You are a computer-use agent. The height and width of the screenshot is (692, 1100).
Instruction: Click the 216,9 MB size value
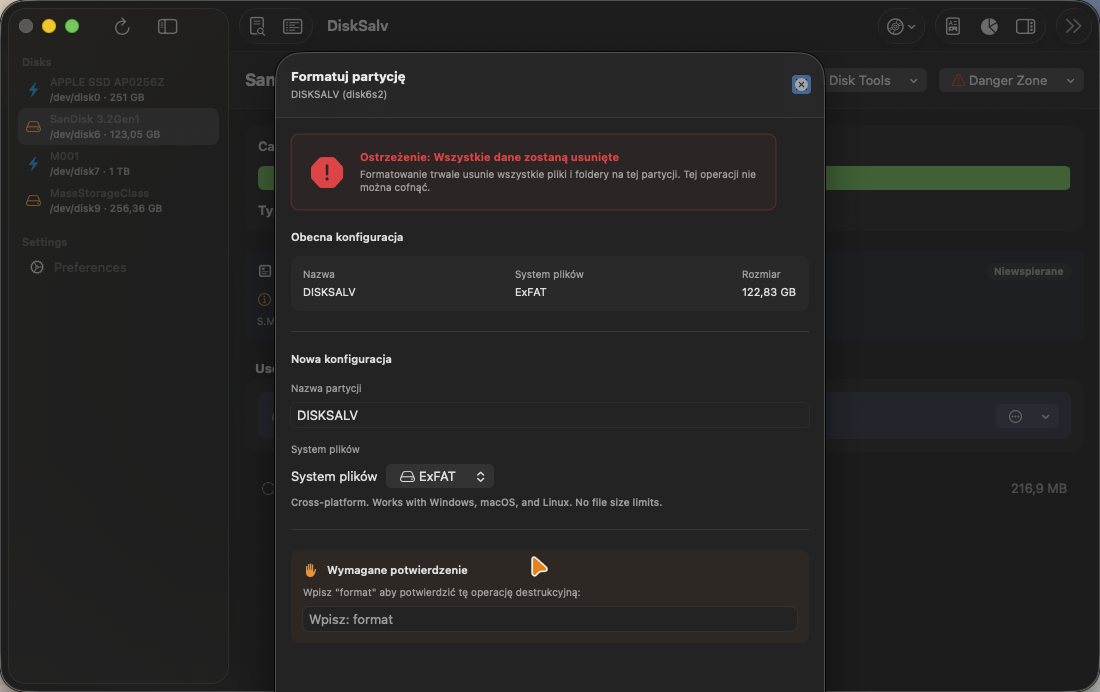(x=1038, y=488)
